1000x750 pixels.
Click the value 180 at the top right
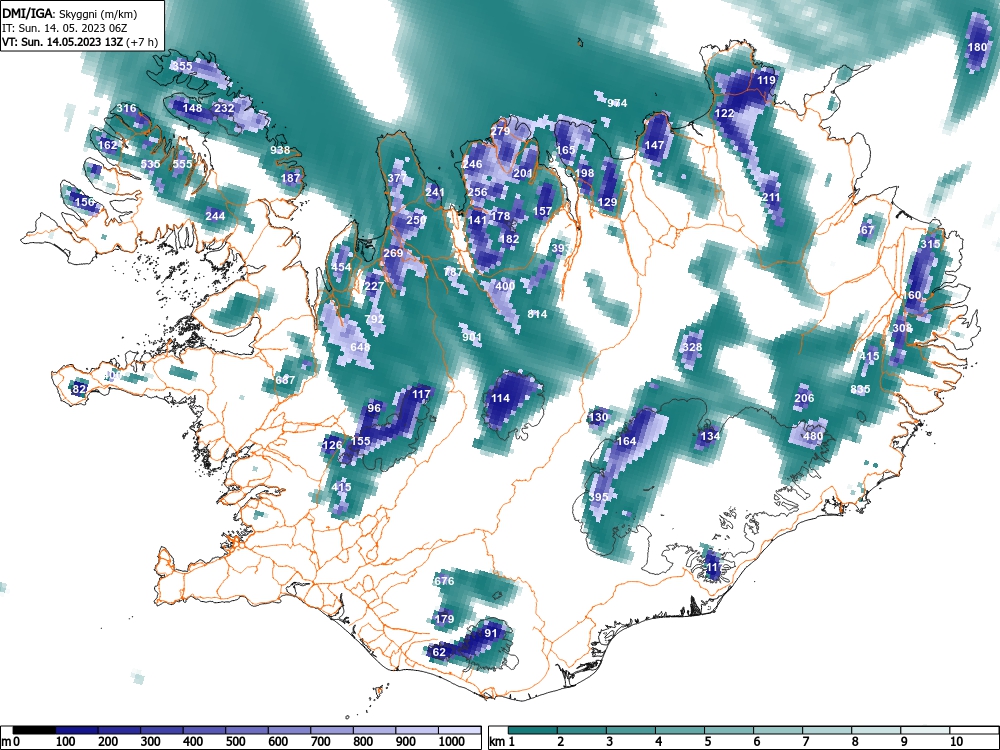[977, 47]
